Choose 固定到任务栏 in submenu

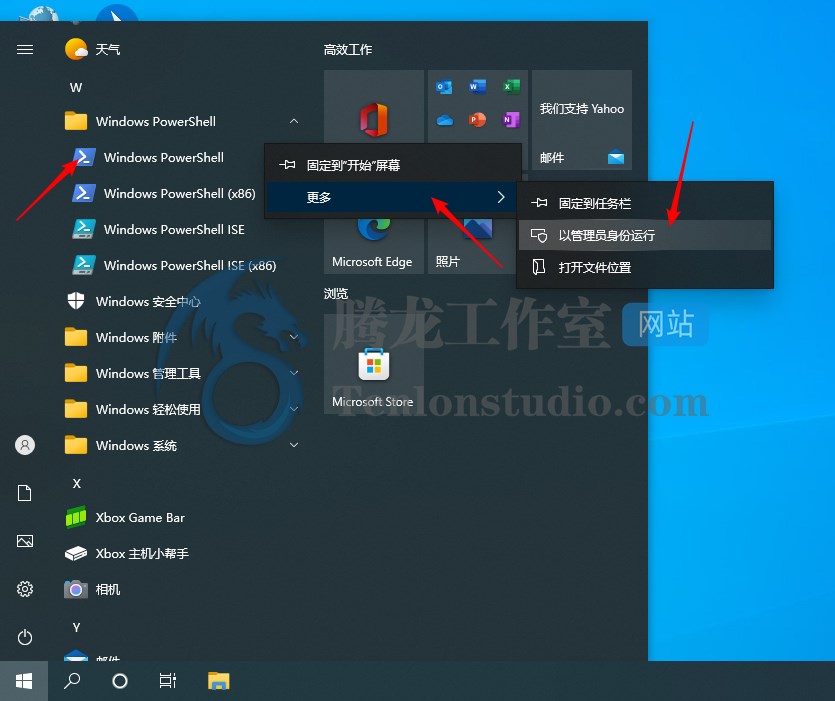click(645, 203)
